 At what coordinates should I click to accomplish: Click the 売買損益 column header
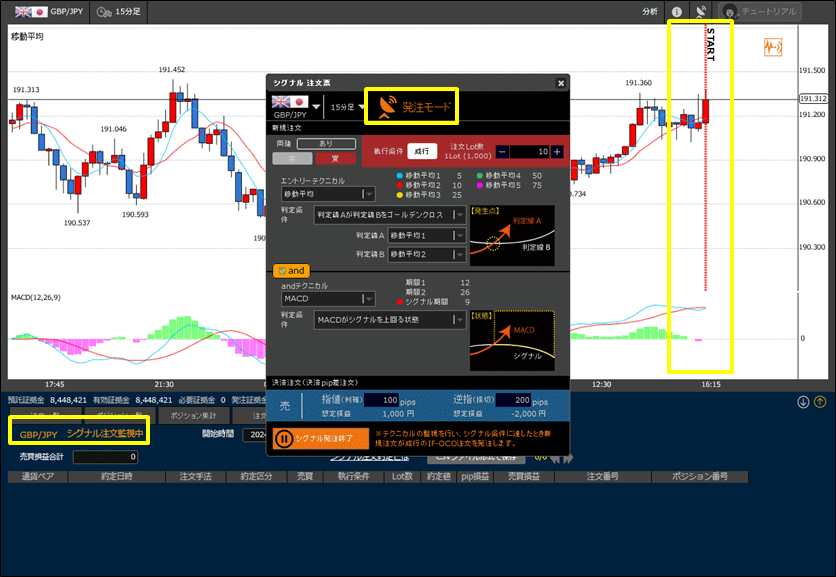click(524, 477)
